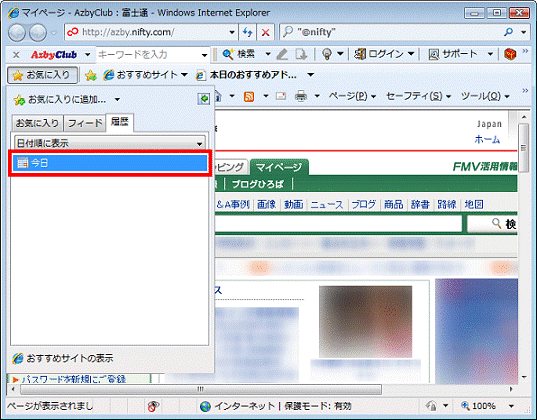Image resolution: width=537 pixels, height=420 pixels.
Task: Open the 日付順に表示 dropdown
Action: (x=110, y=143)
